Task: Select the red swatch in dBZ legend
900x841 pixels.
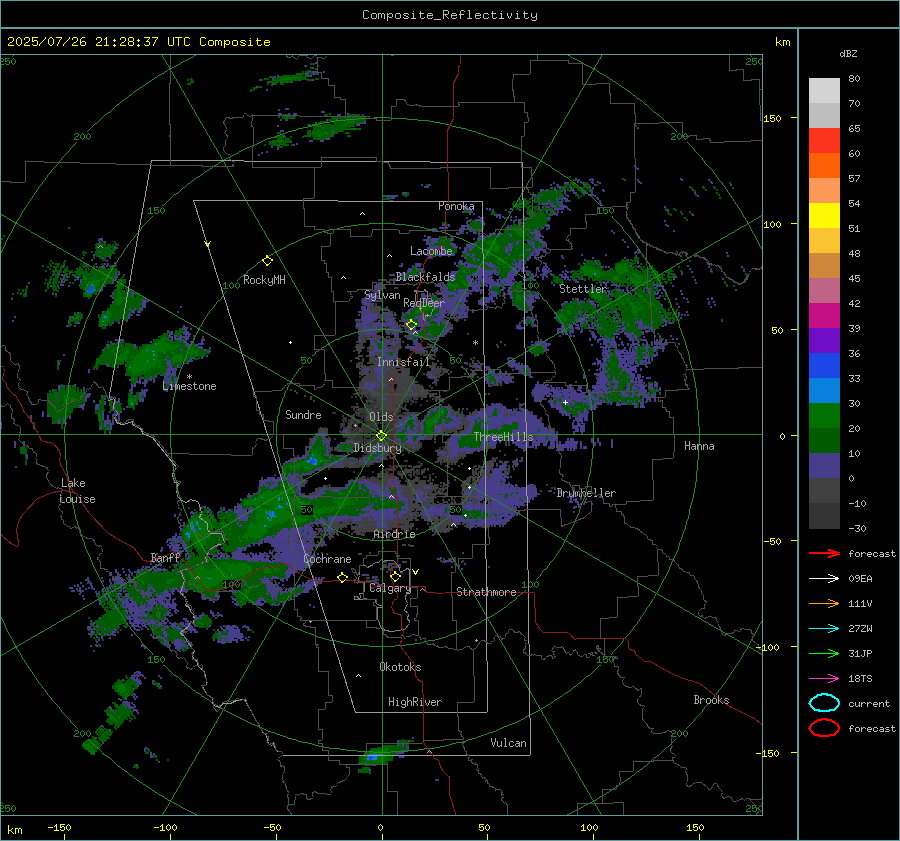Action: [x=824, y=140]
